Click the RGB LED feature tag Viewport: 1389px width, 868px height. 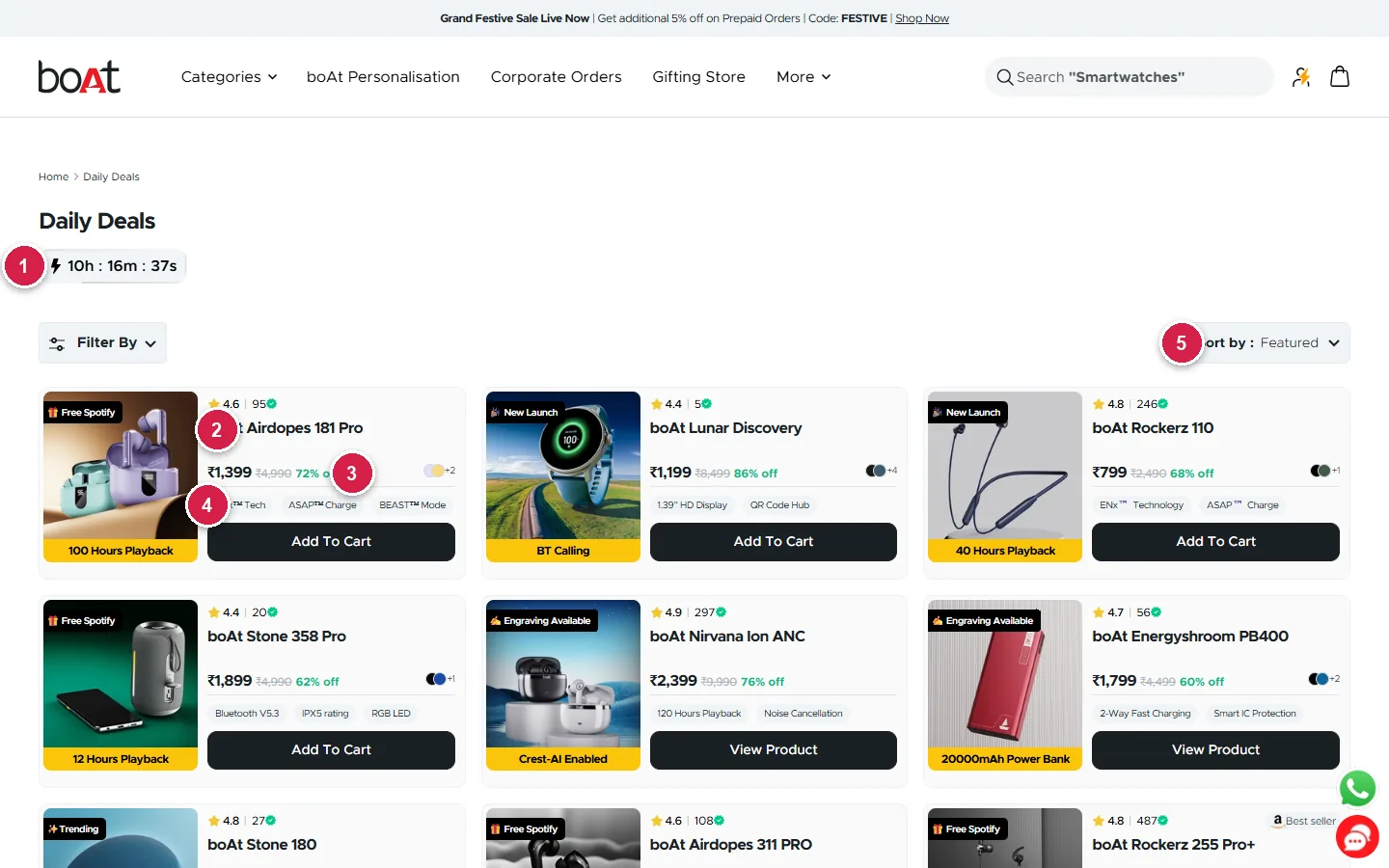(x=391, y=714)
